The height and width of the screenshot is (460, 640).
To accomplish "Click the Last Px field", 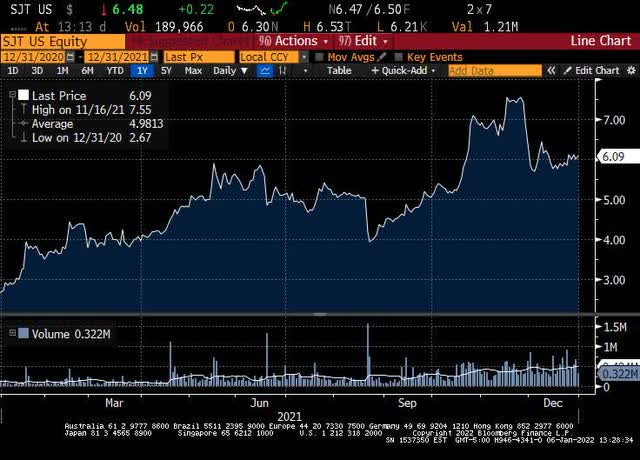I will (199, 57).
